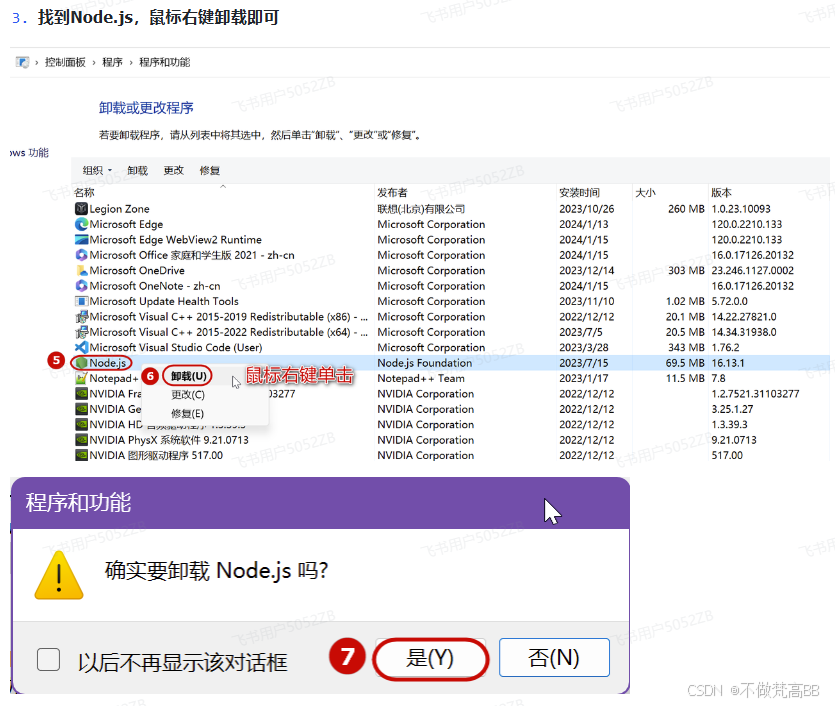The image size is (835, 706).
Task: Select the Notepad++ program icon
Action: (81, 379)
